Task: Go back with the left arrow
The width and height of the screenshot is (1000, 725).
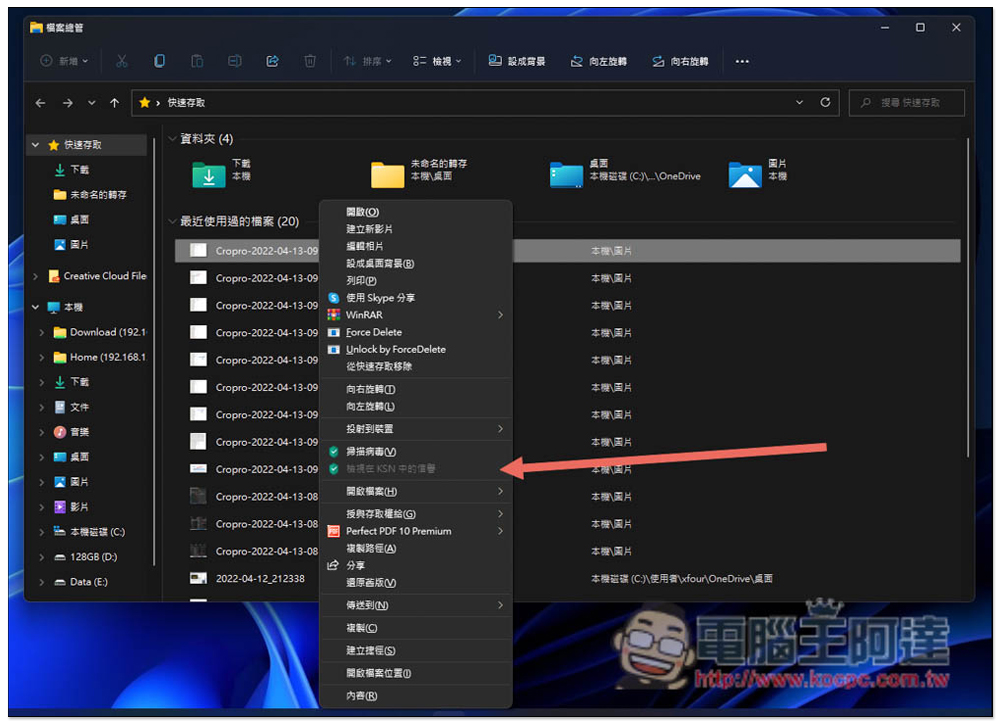Action: coord(40,103)
